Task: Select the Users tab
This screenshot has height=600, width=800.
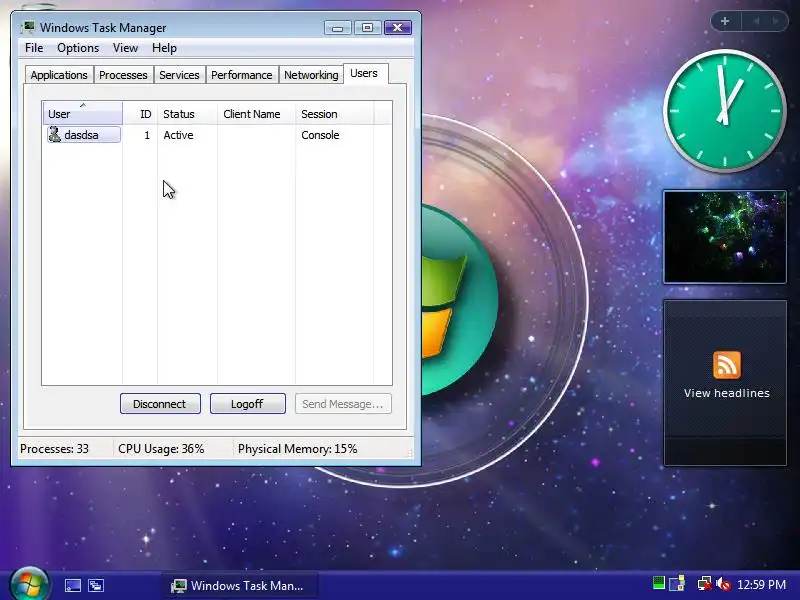Action: [364, 73]
